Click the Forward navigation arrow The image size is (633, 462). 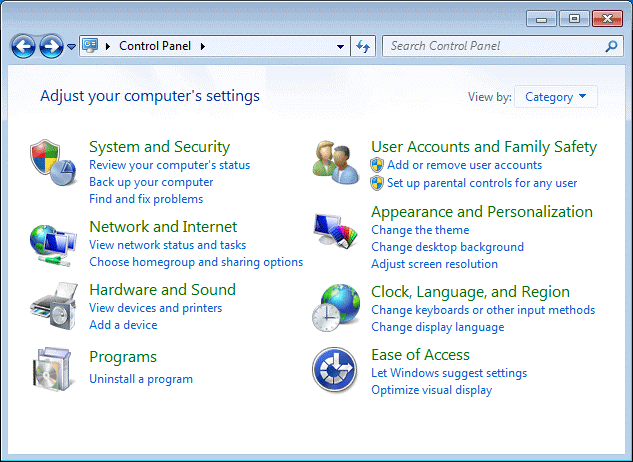point(51,46)
